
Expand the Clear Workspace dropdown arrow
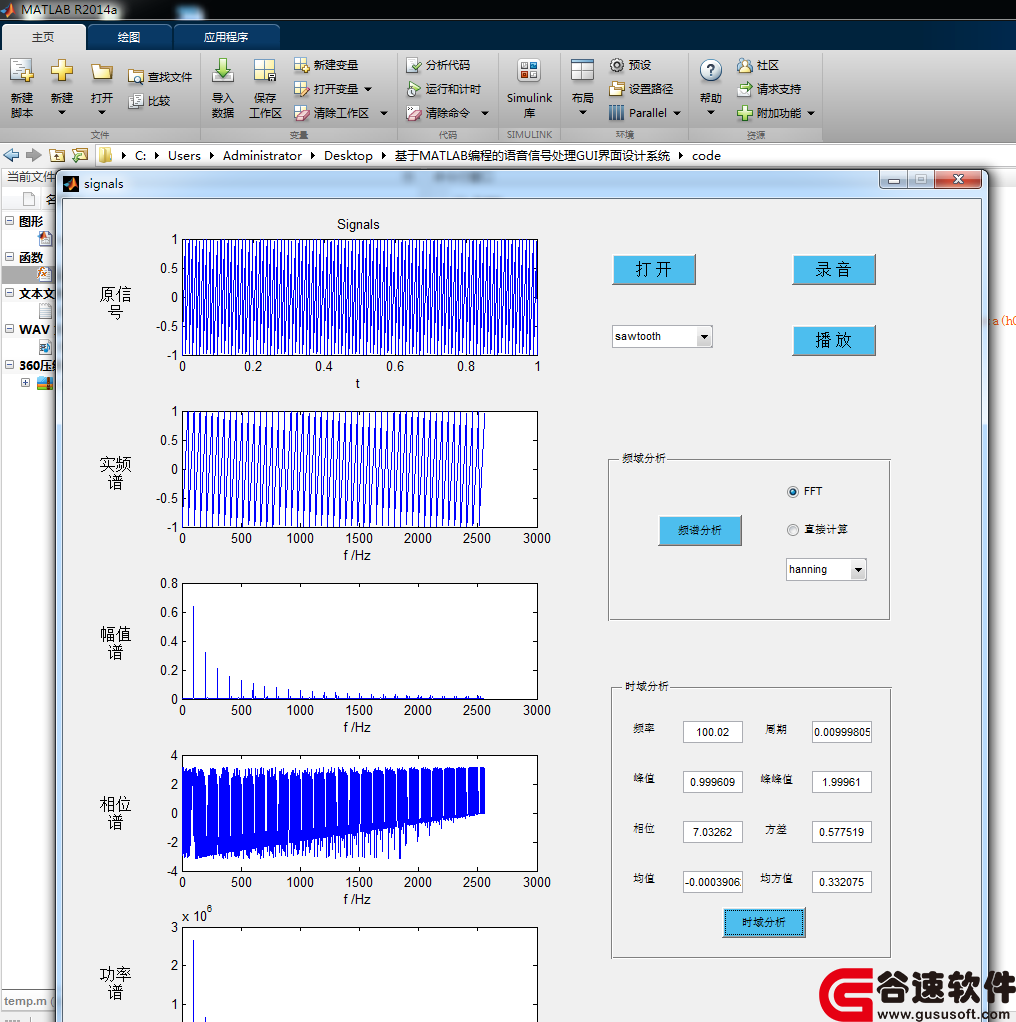coord(384,113)
